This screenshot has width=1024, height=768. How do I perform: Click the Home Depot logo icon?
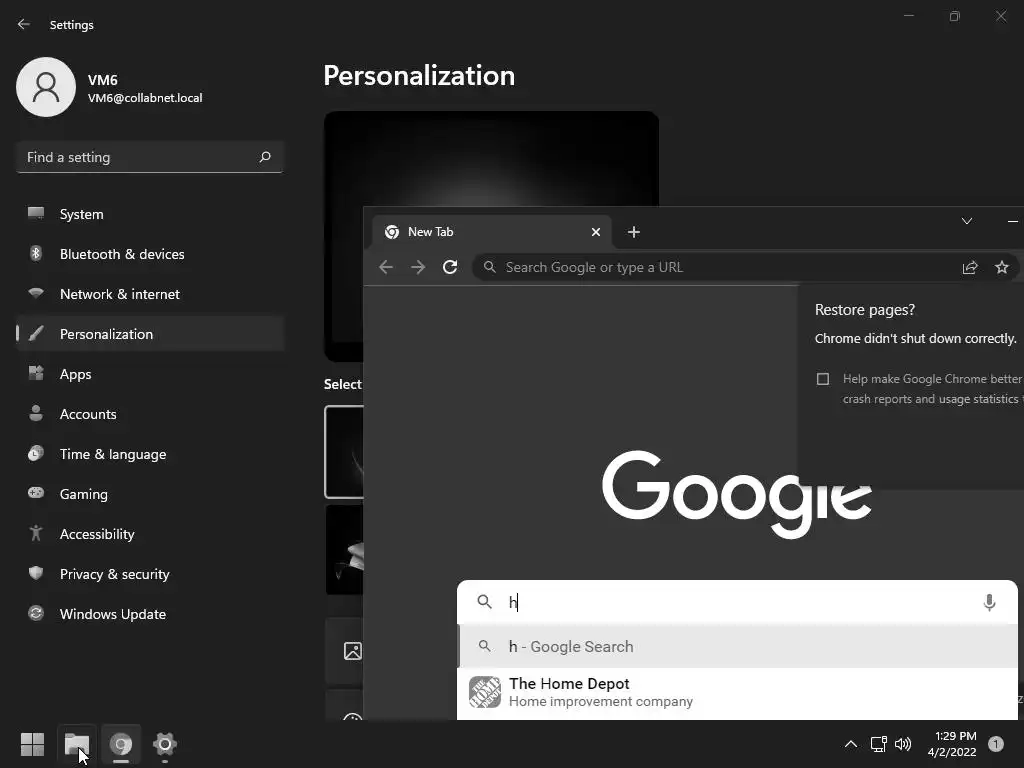485,692
